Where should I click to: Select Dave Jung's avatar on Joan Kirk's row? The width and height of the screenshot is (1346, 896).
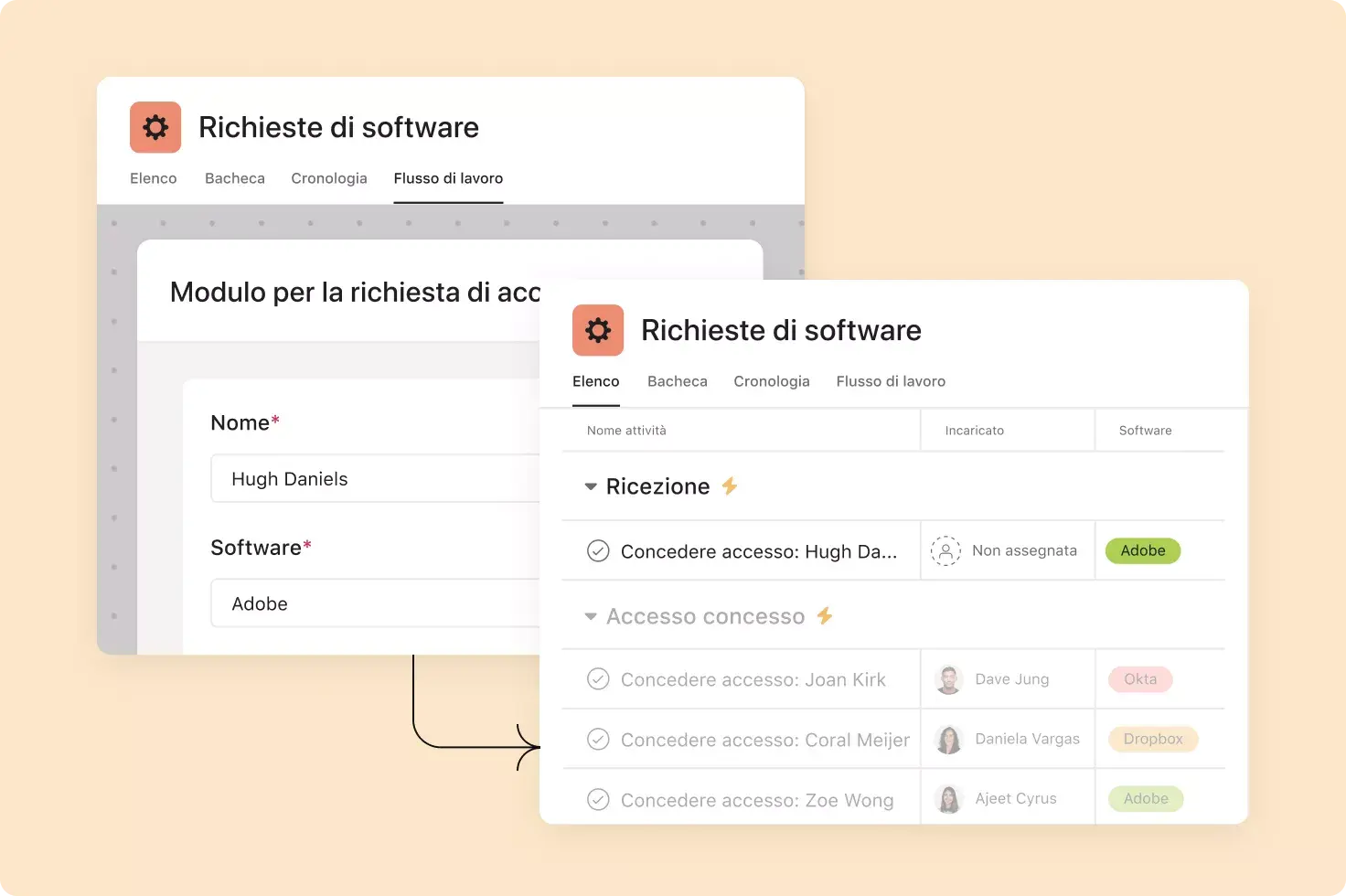point(948,679)
